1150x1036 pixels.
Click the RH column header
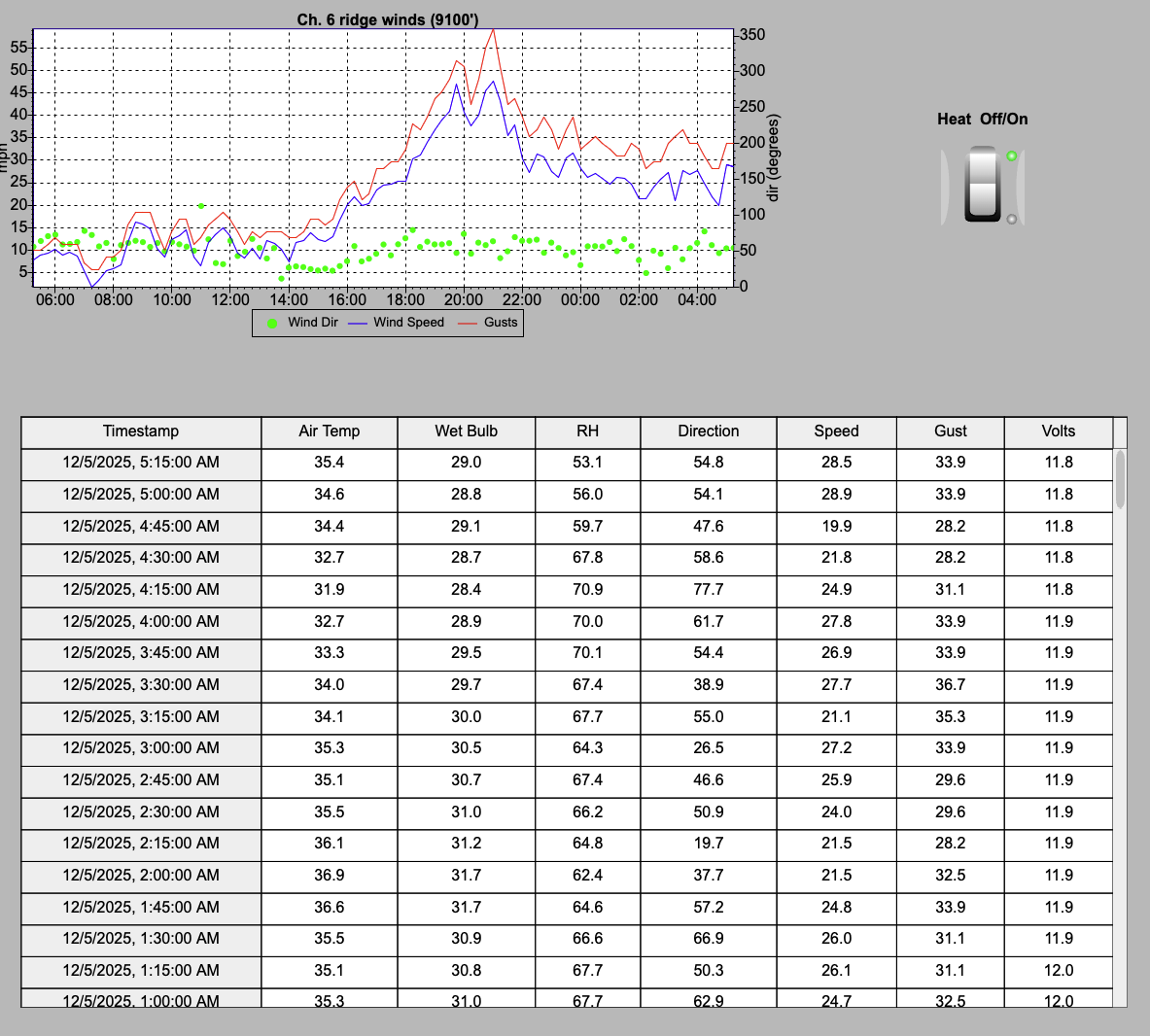tap(587, 432)
